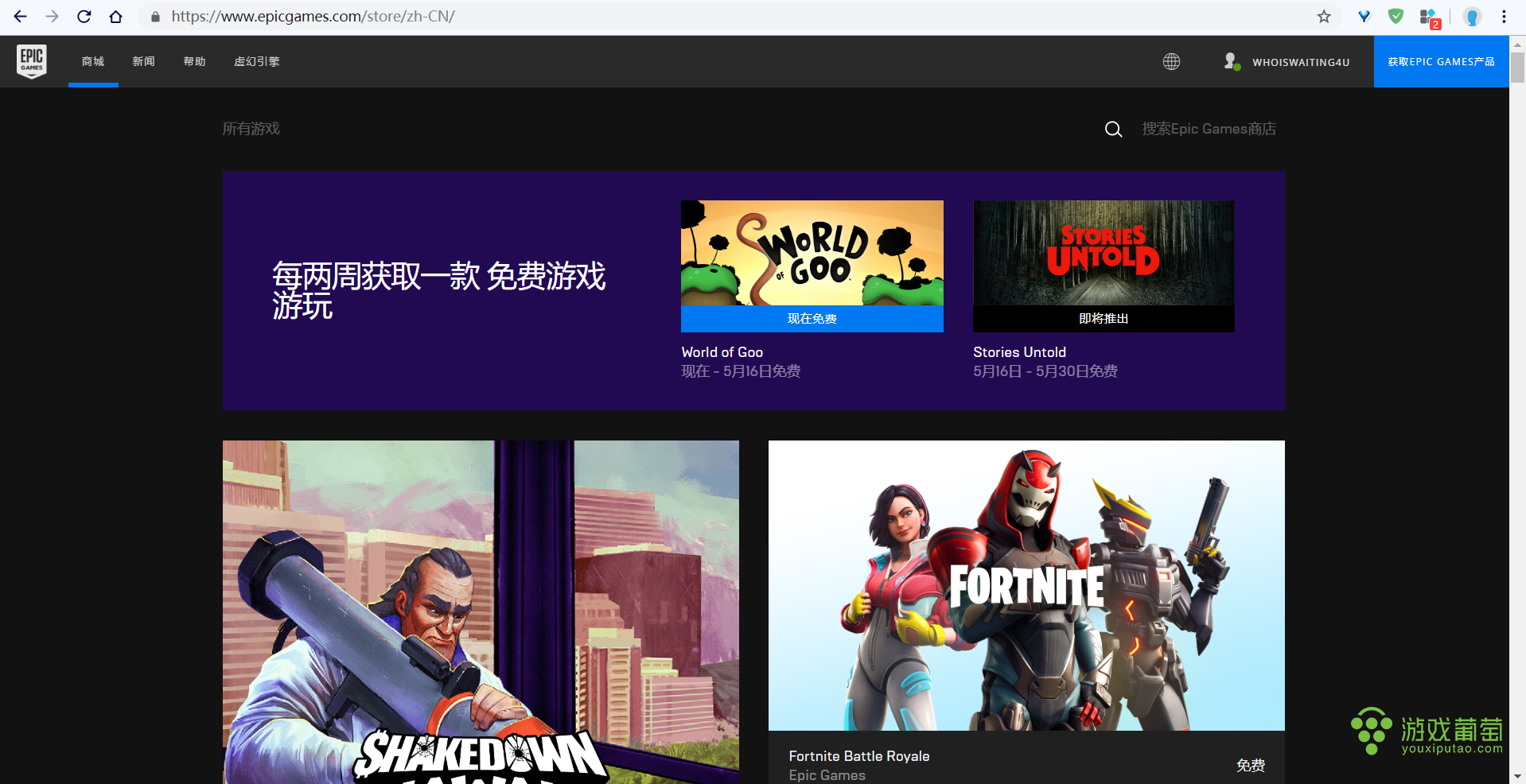Bookmark this page with the star icon
This screenshot has height=784, width=1526.
tap(1324, 17)
